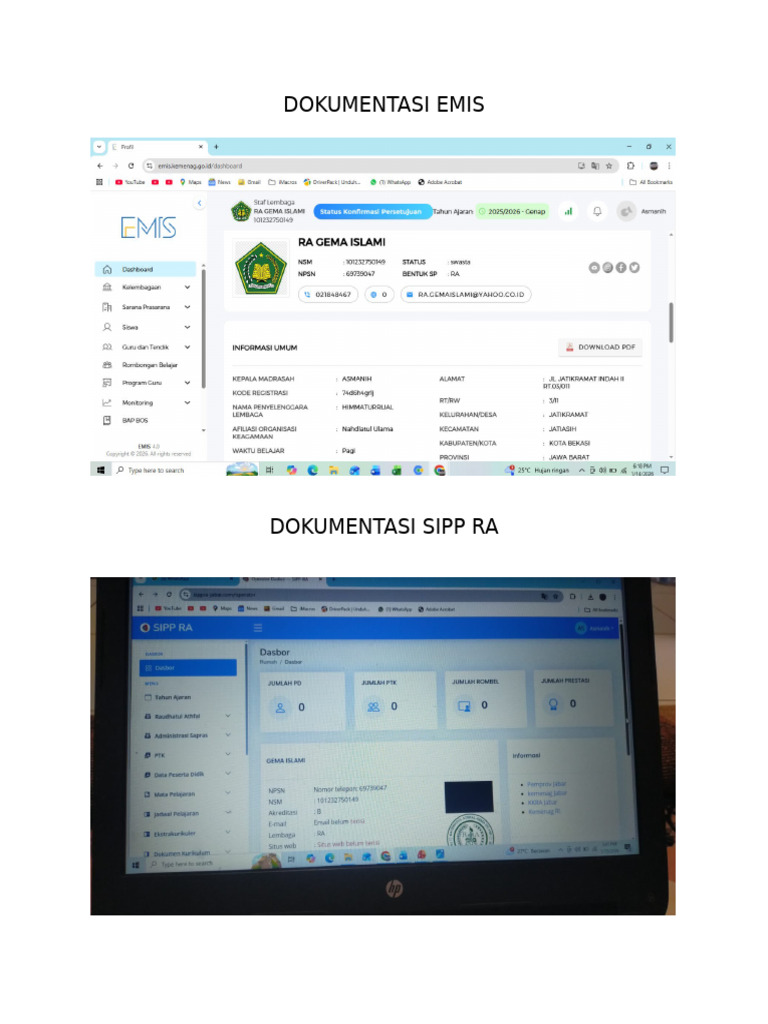Click the phone number 021848467 chip
Screen dimensions: 768x1024
328,295
